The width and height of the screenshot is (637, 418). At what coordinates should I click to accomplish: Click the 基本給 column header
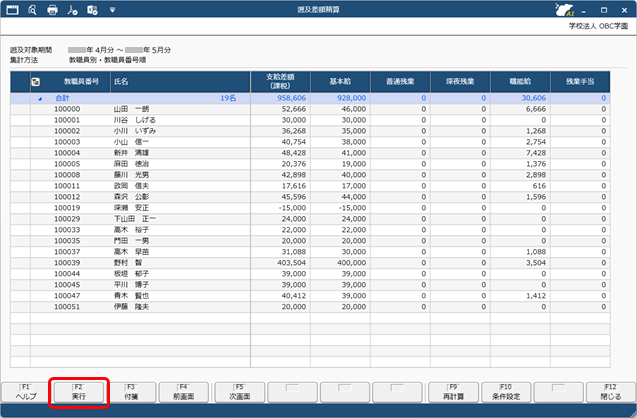[x=340, y=82]
